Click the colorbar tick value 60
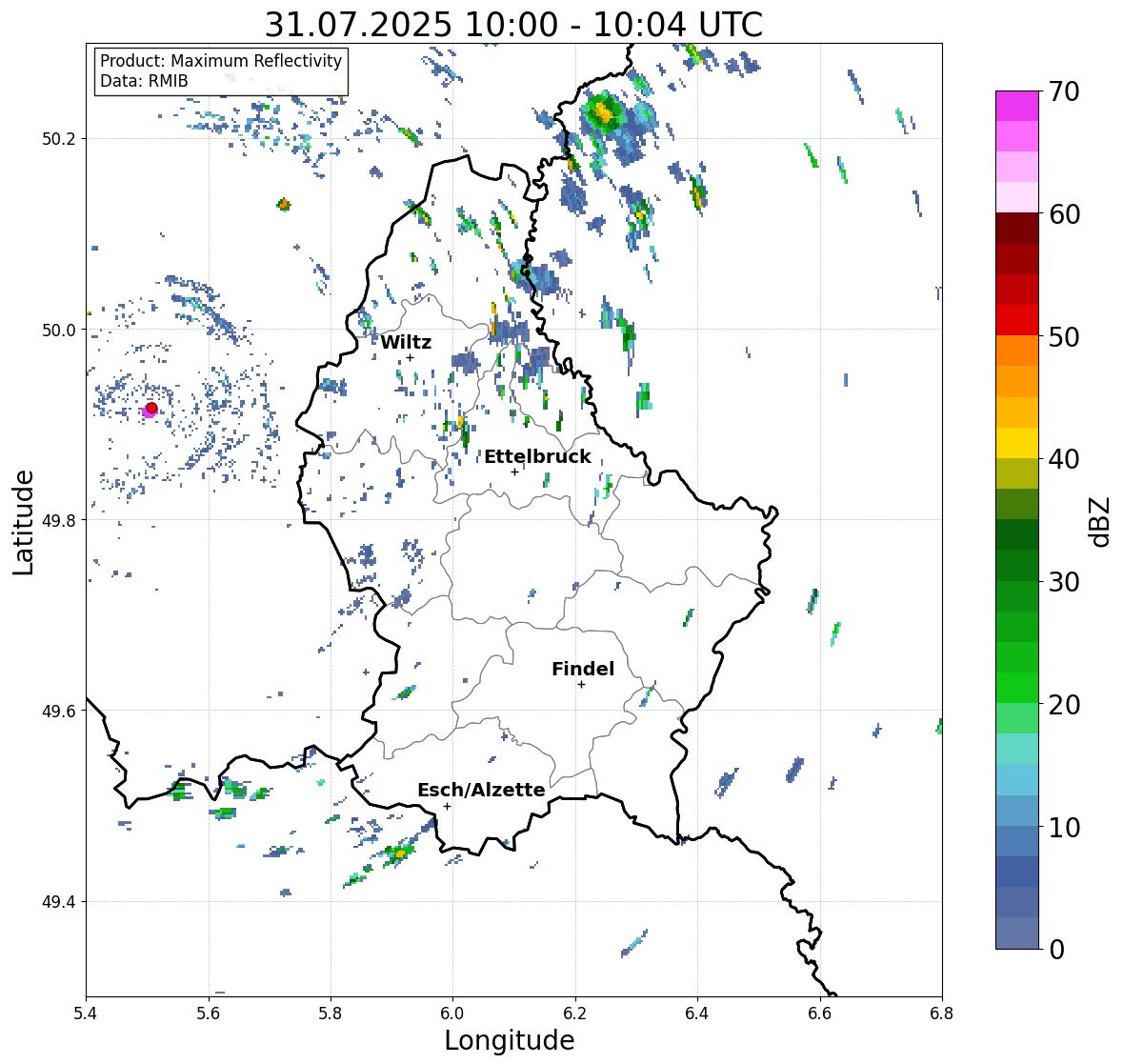Screen dimensions: 1123x1064 [1064, 214]
